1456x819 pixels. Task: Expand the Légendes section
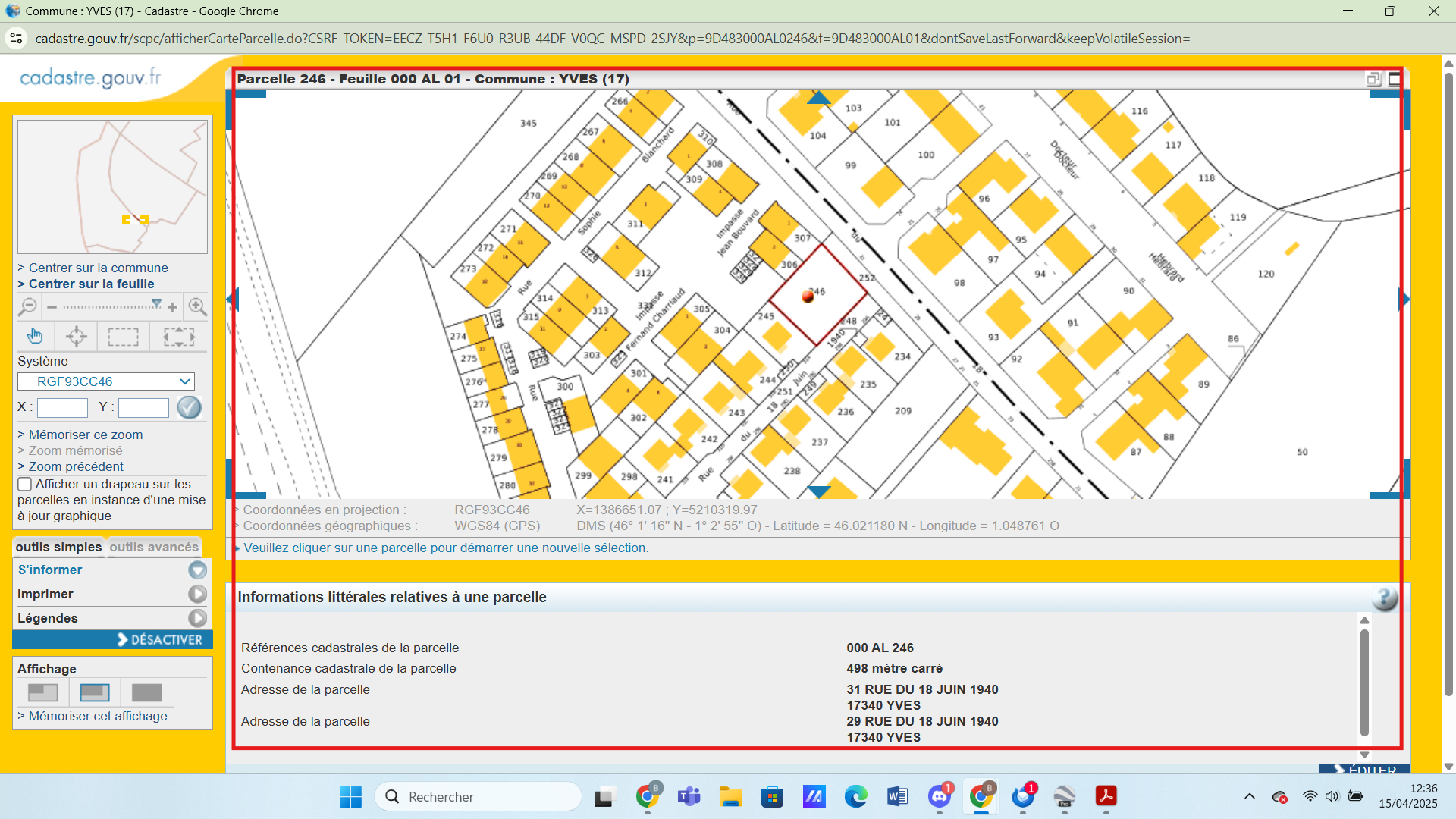pyautogui.click(x=197, y=619)
